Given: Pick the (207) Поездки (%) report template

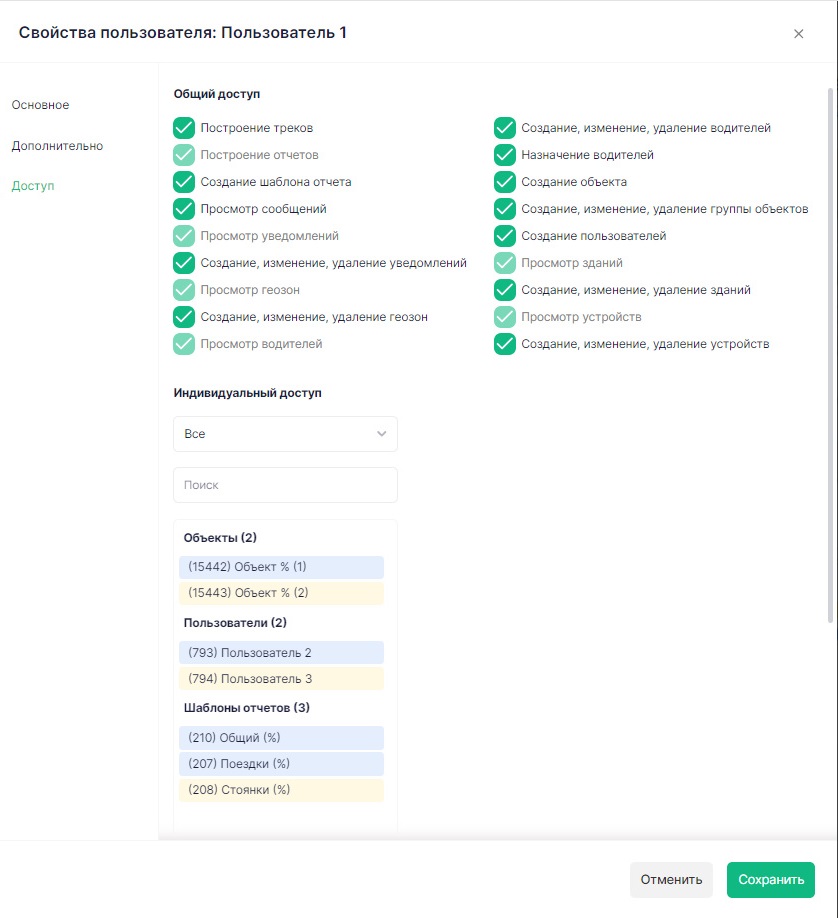Looking at the screenshot, I should point(281,763).
